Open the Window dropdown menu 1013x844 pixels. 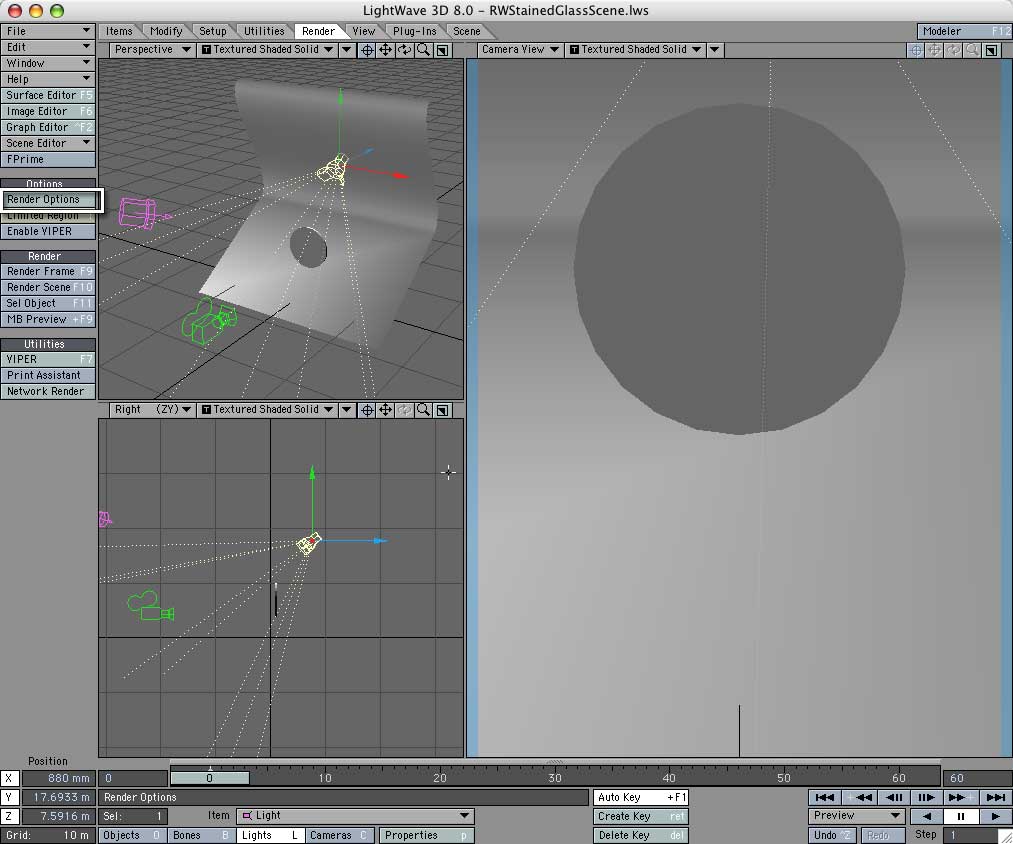click(48, 63)
